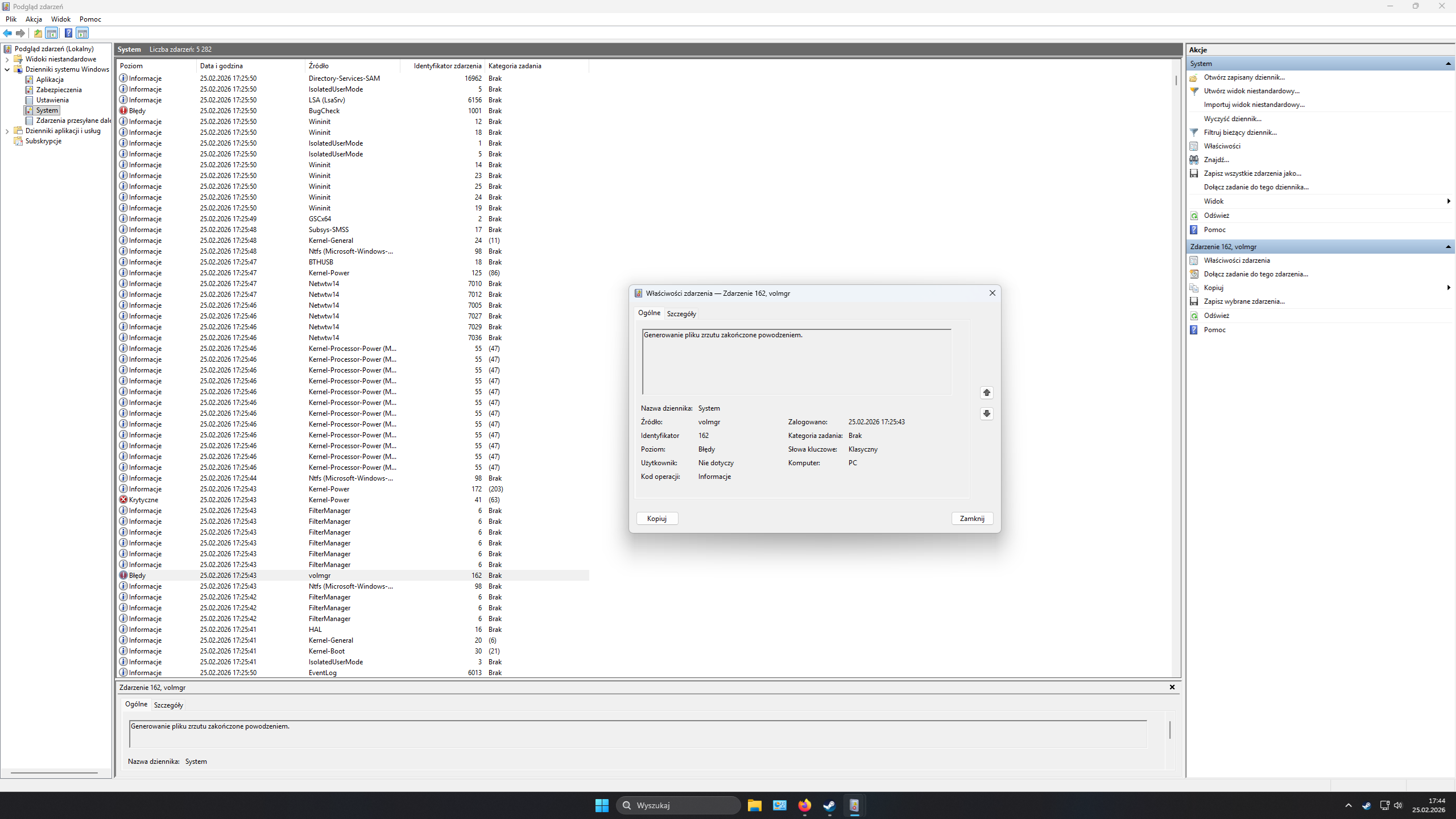
Task: Switch to Szczegóły tab in properties dialog
Action: click(681, 314)
